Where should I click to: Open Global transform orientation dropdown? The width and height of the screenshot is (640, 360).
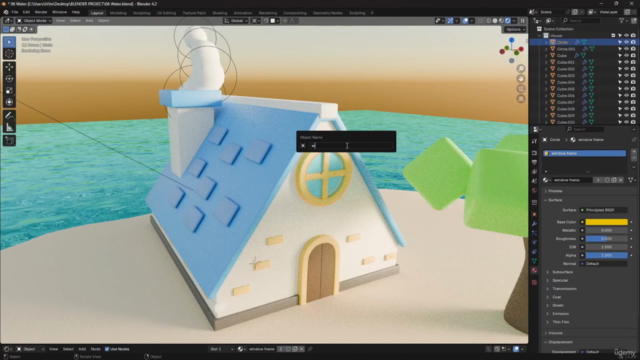(x=236, y=20)
